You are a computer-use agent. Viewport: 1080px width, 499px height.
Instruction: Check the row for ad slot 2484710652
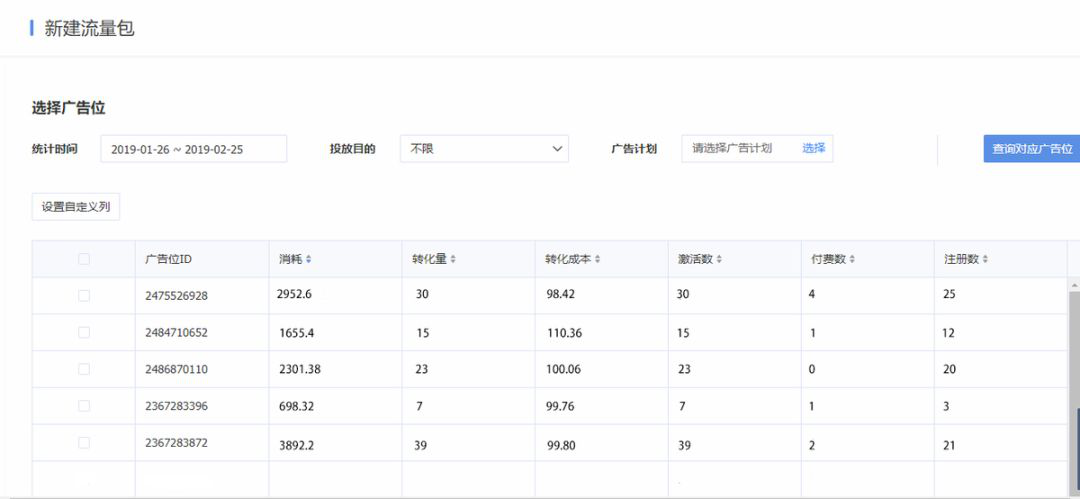(x=84, y=332)
